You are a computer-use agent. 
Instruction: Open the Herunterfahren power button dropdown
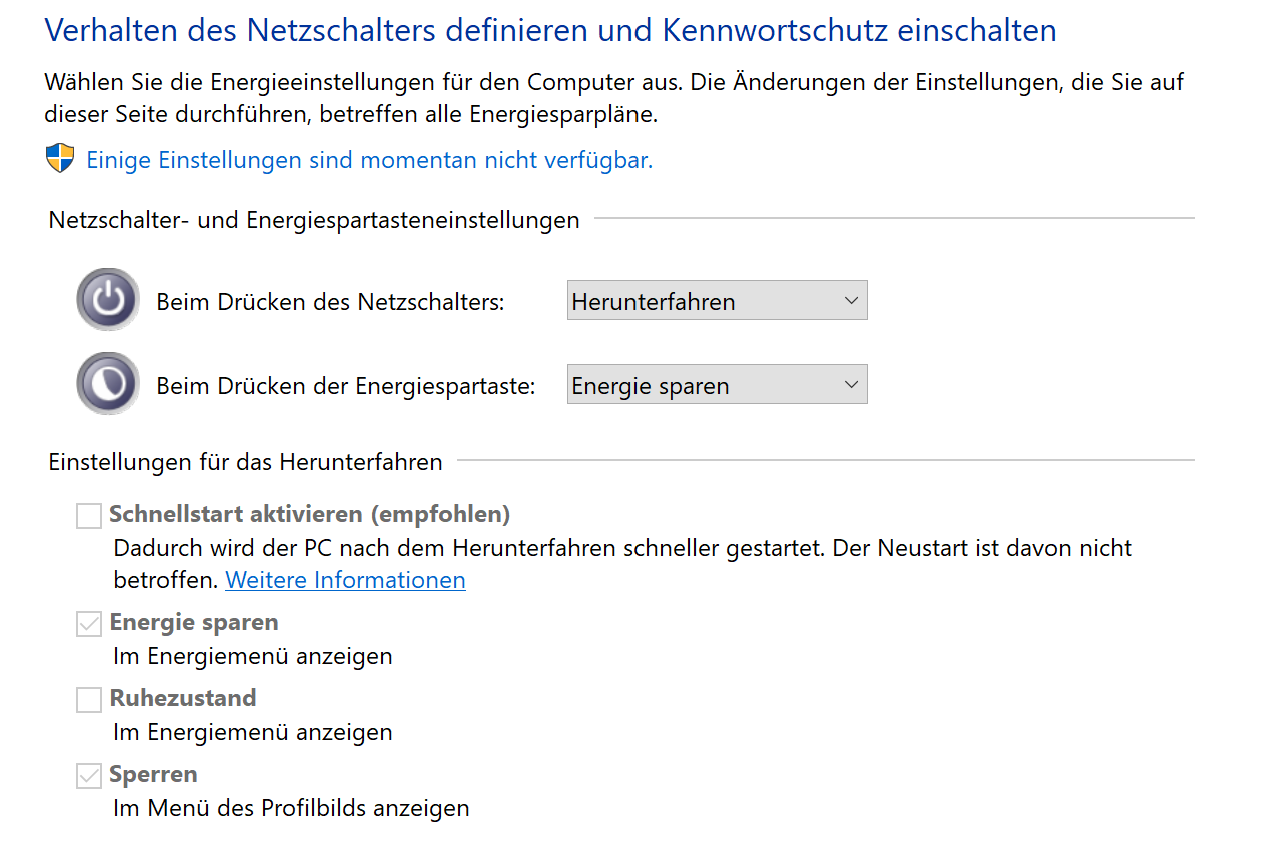[x=716, y=301]
